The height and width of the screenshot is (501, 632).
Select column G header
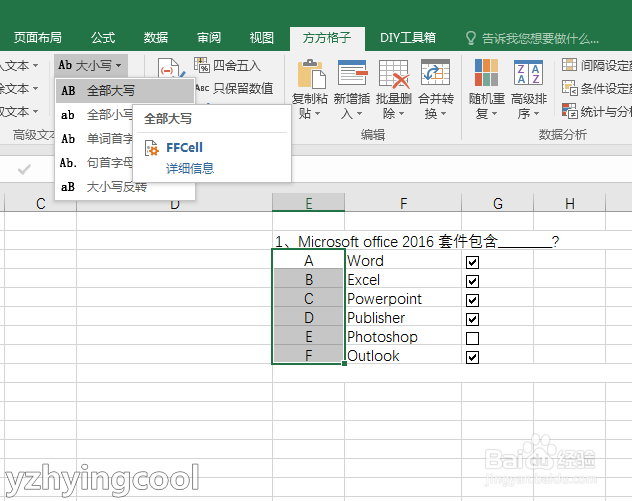pos(498,202)
